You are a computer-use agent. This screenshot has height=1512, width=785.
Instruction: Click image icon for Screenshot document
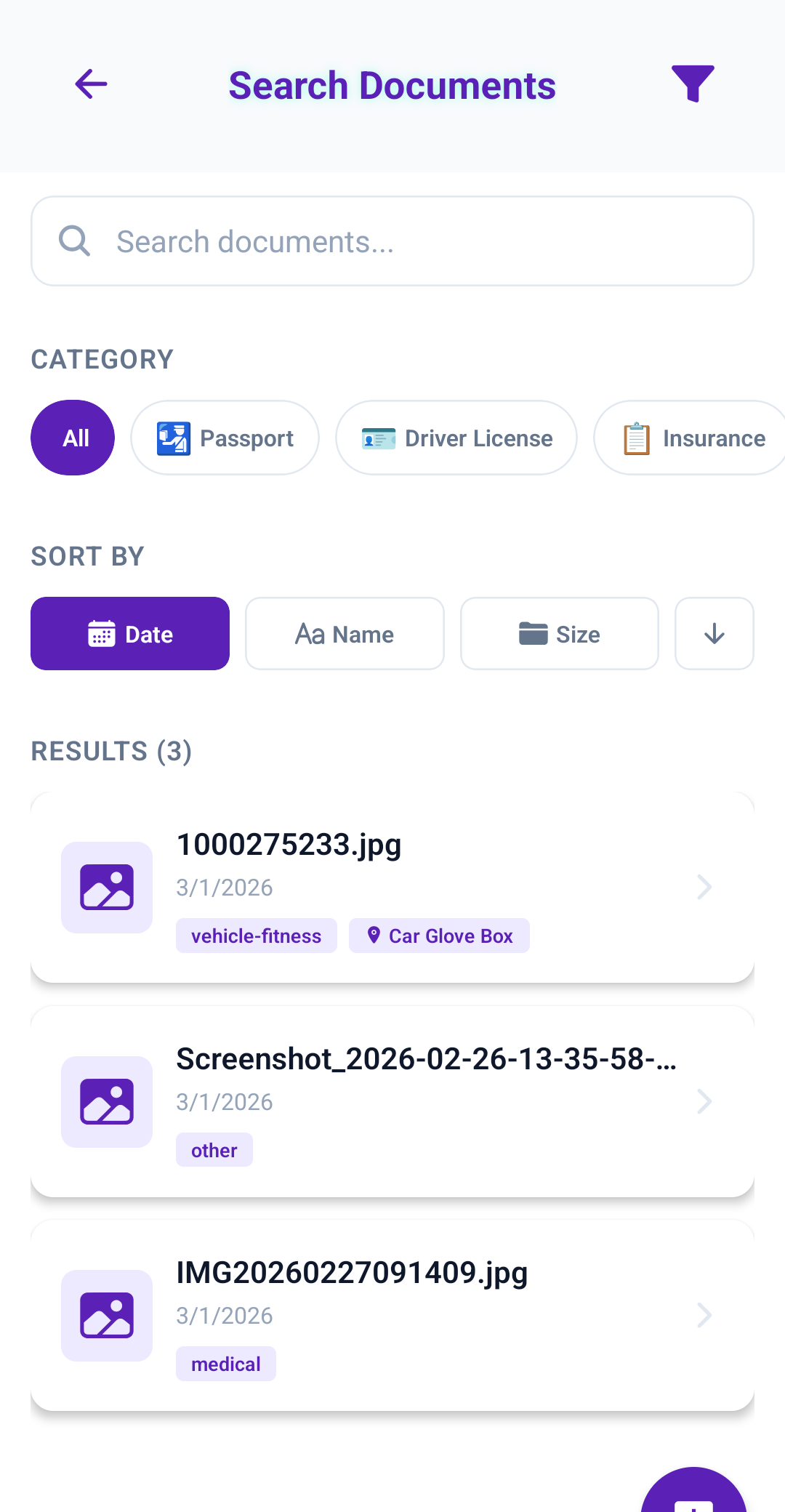point(107,1102)
